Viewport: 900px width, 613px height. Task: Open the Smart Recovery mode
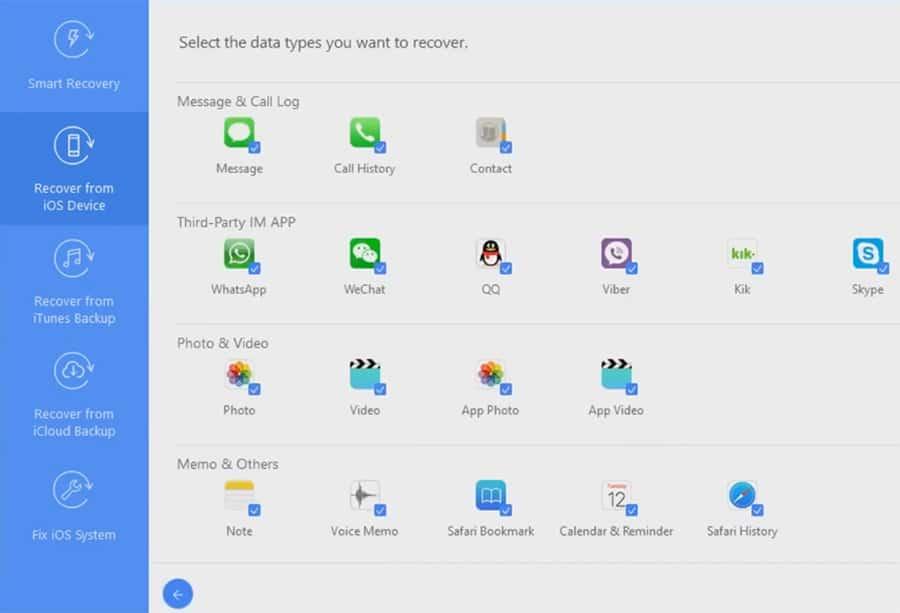(x=74, y=56)
